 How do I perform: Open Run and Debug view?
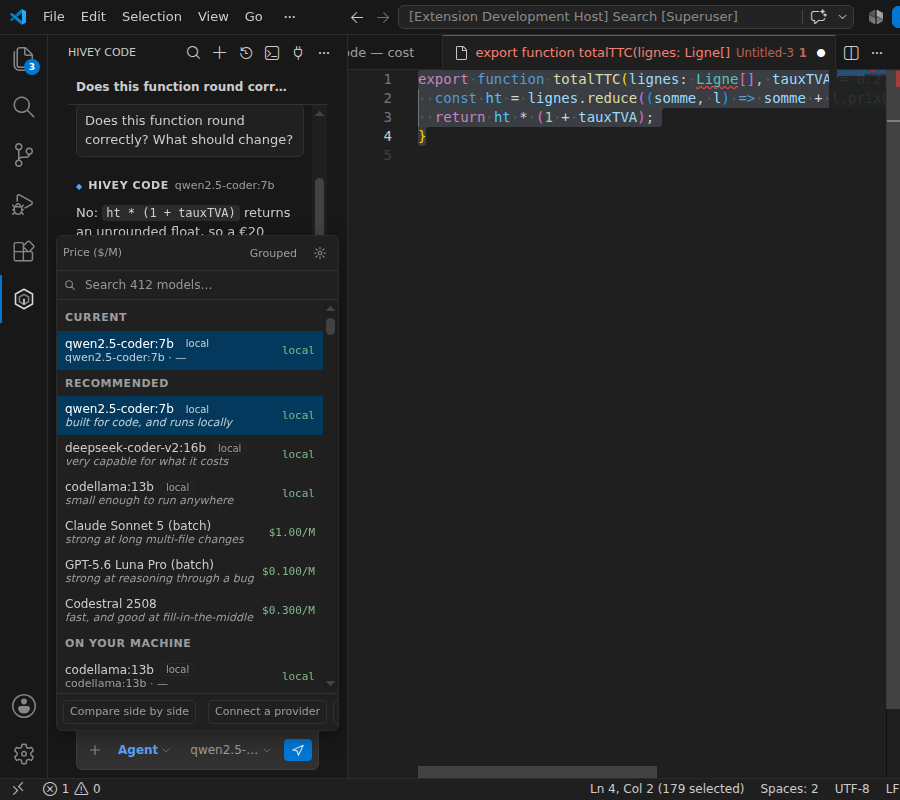click(x=24, y=204)
